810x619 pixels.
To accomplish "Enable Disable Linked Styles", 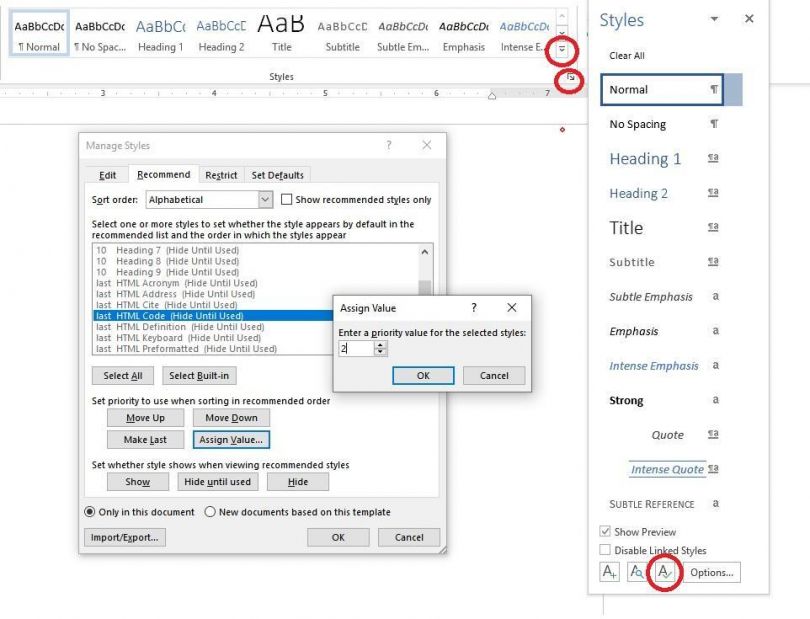I will coord(606,549).
